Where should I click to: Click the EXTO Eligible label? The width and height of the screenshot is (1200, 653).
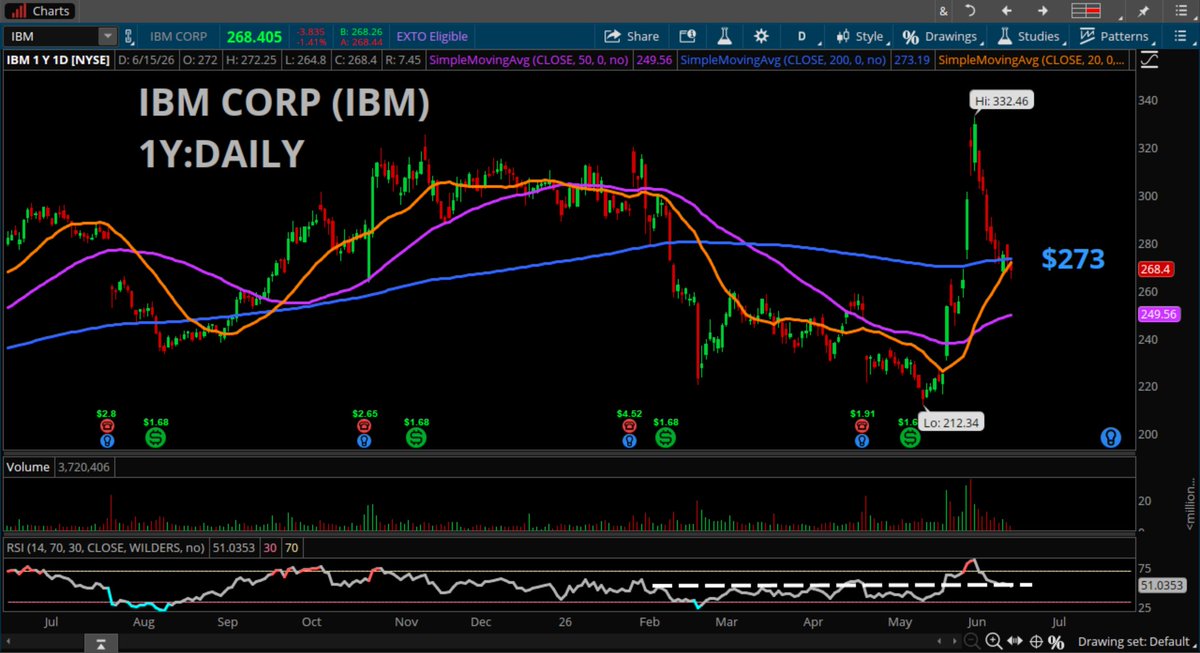point(432,36)
